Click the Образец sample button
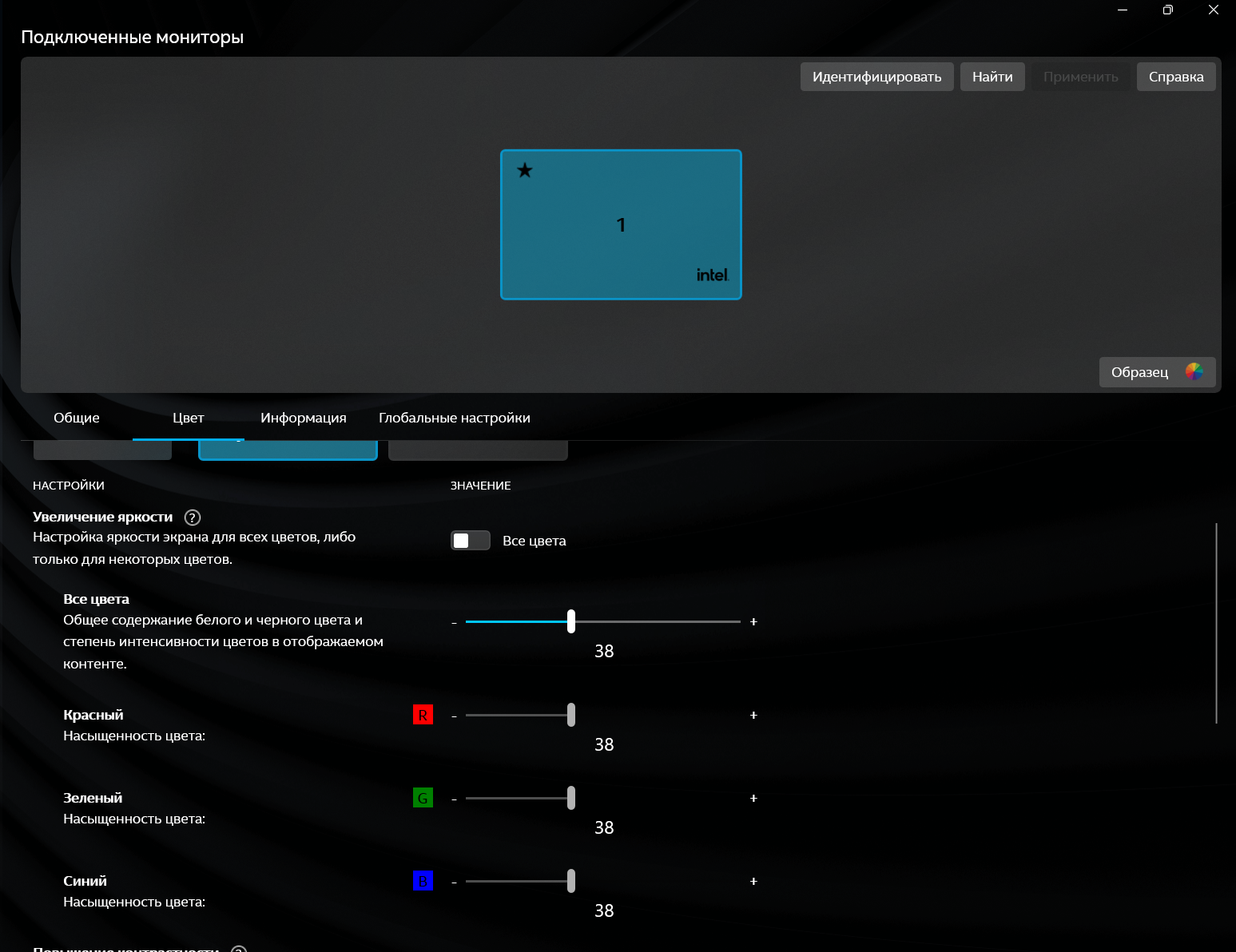The image size is (1236, 952). pos(1157,372)
